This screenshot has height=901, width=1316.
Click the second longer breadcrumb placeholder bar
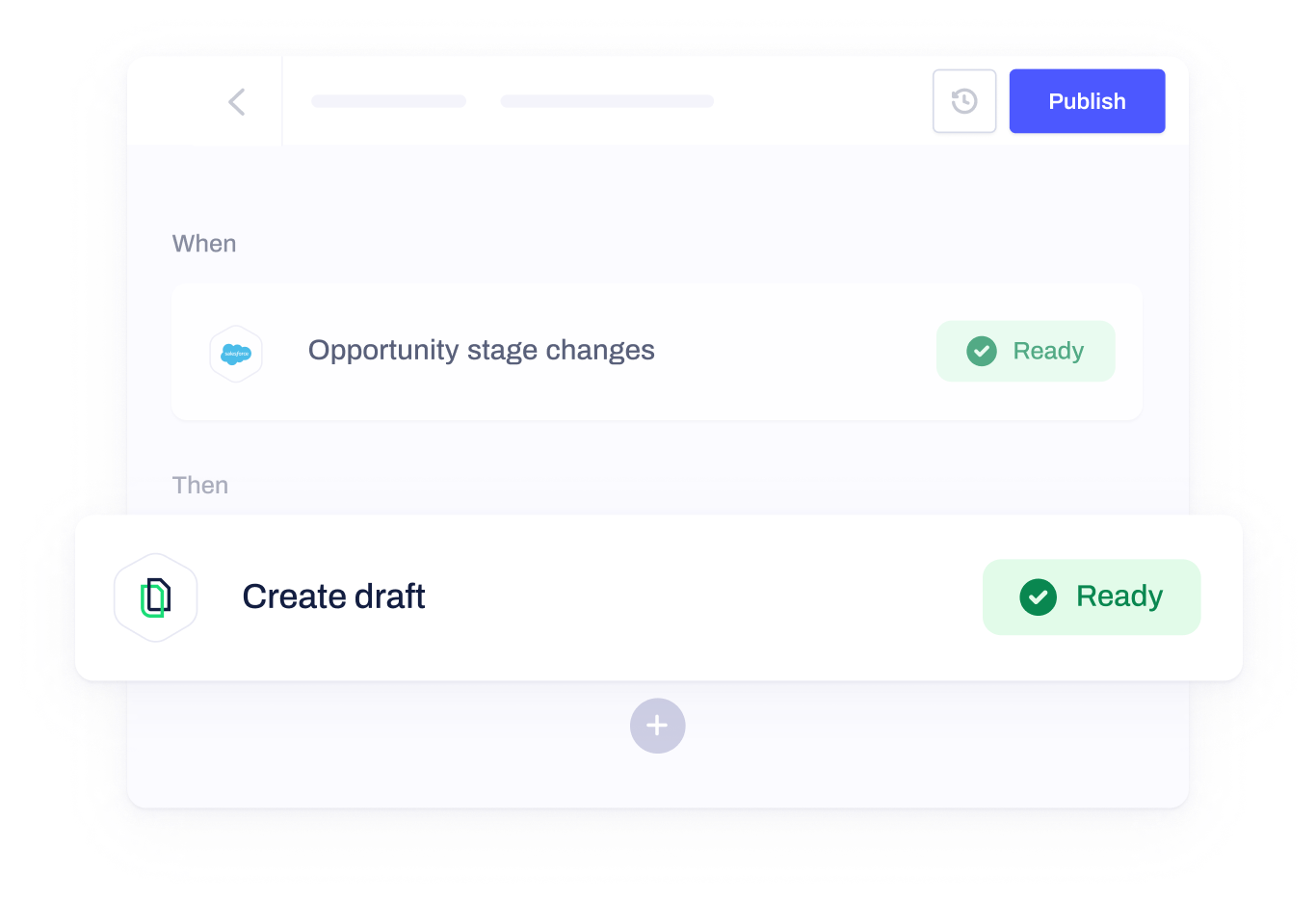click(x=607, y=101)
